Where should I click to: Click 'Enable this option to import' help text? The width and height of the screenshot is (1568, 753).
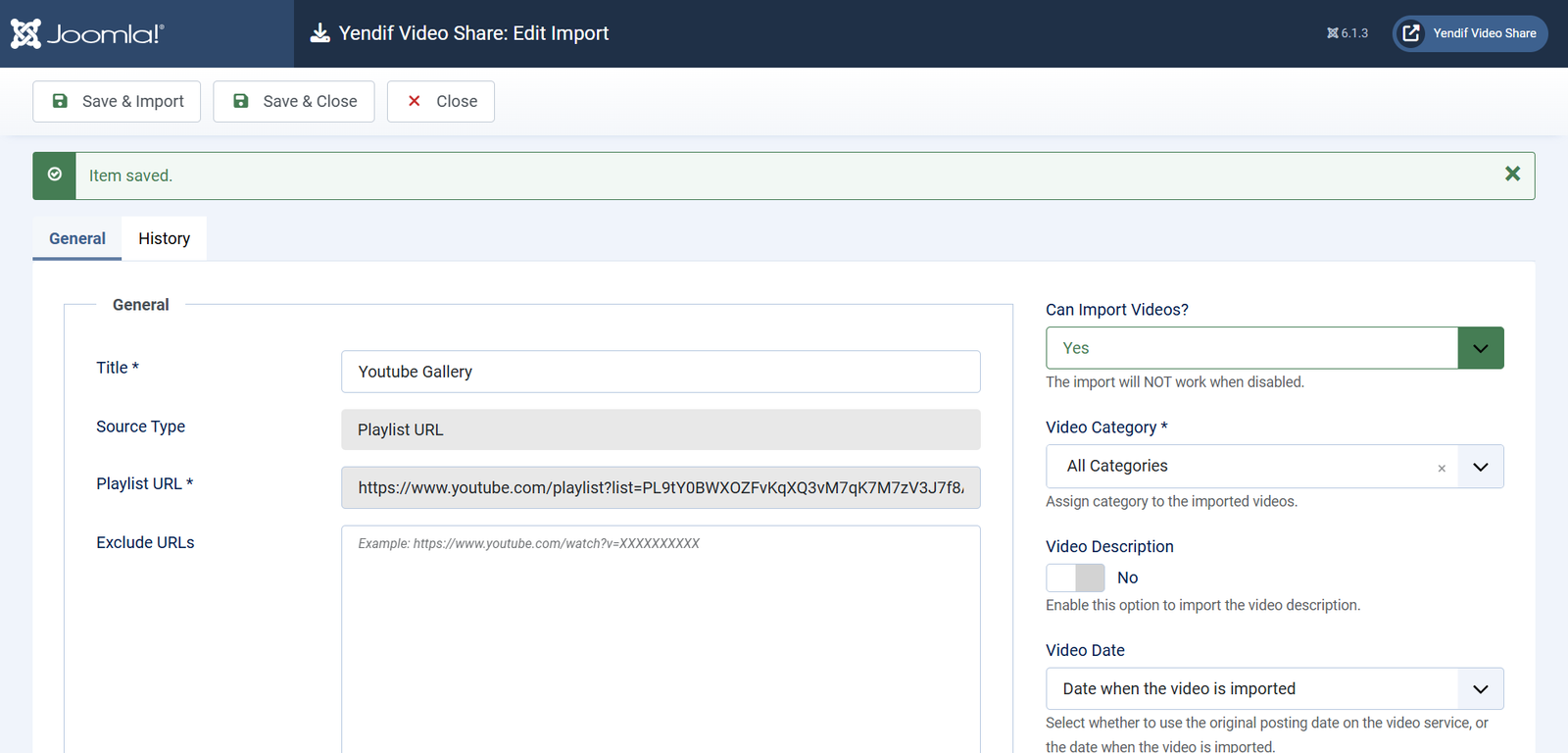click(1202, 605)
